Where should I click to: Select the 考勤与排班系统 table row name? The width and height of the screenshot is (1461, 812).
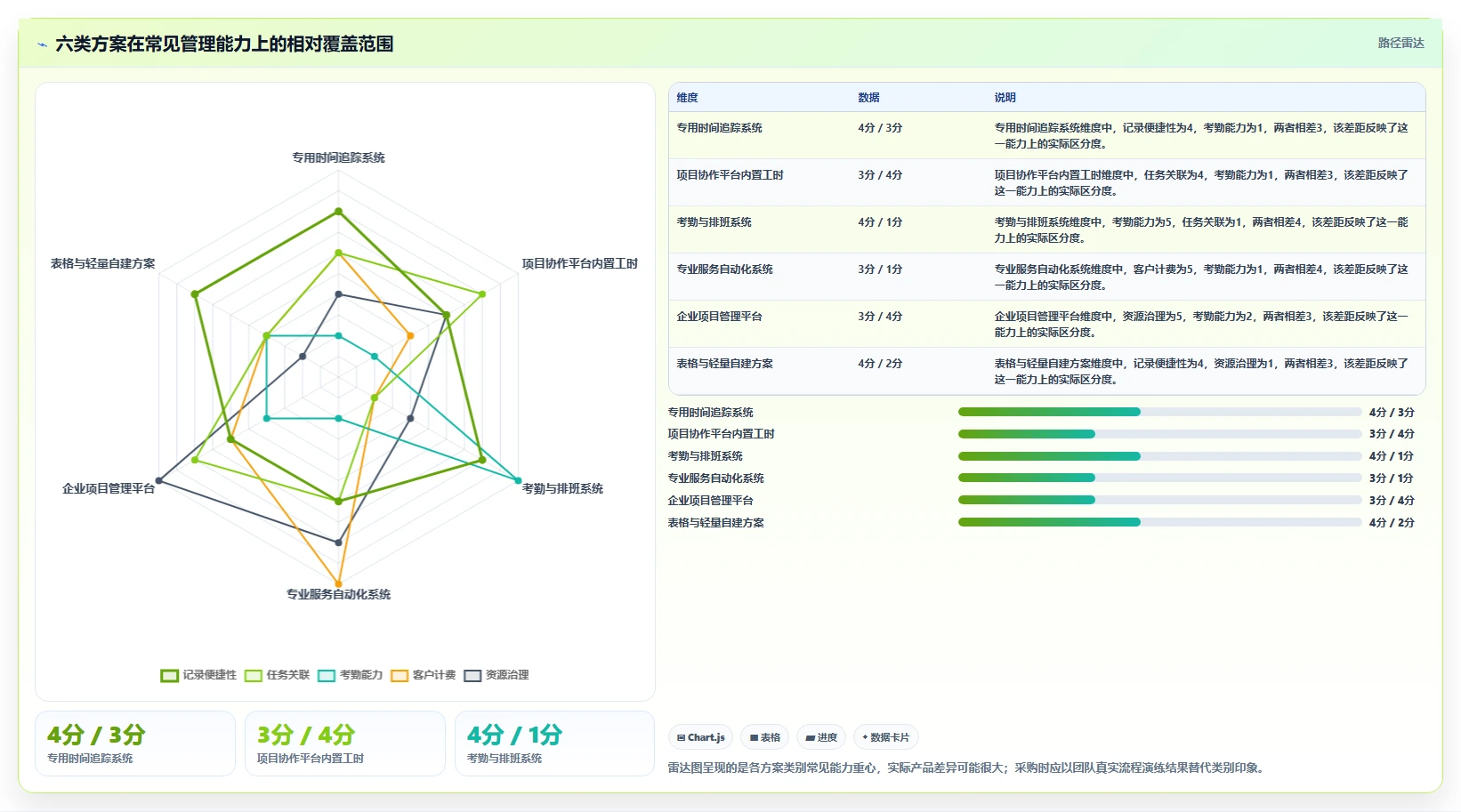pyautogui.click(x=714, y=222)
